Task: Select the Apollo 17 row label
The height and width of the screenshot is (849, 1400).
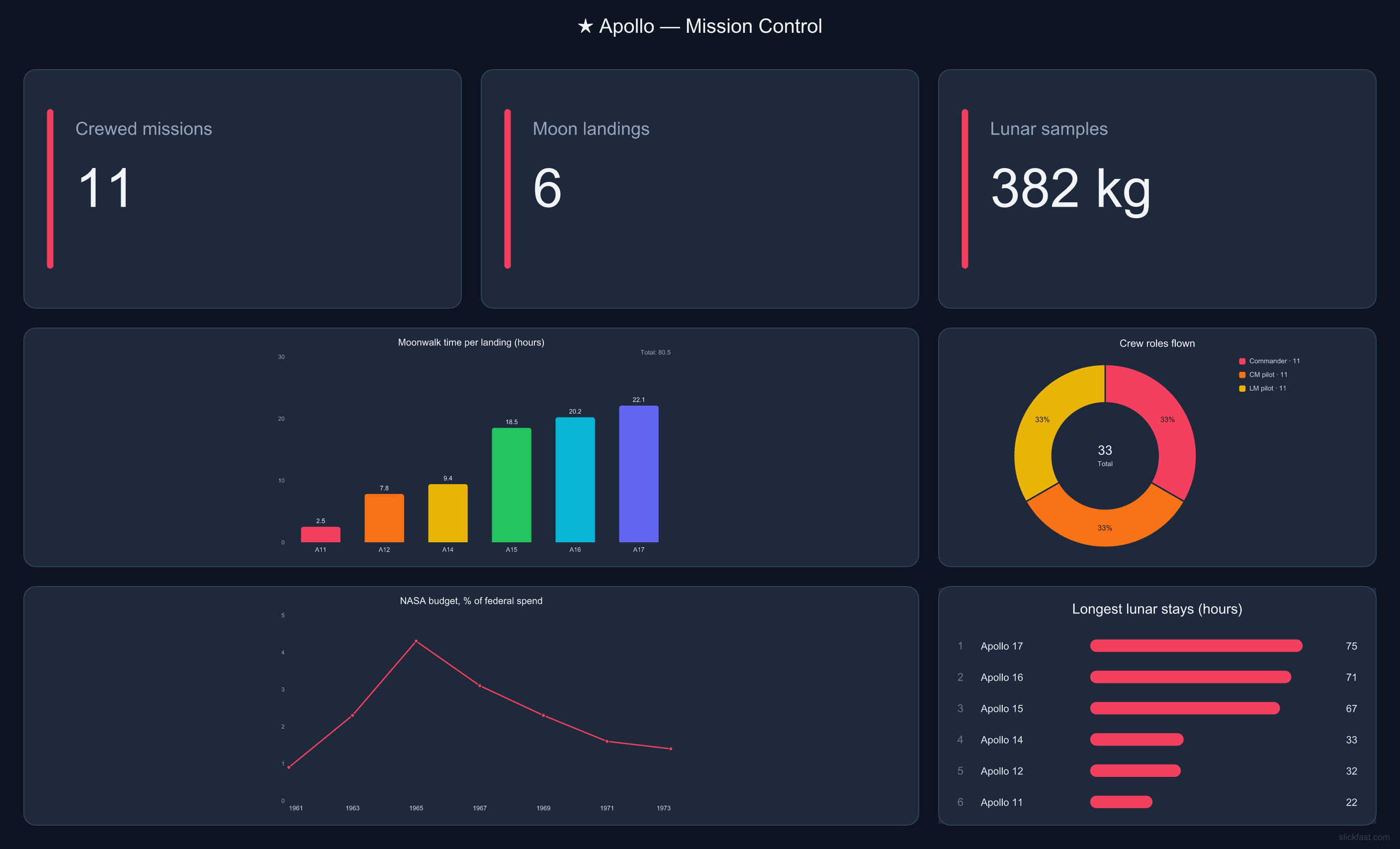Action: tap(1001, 646)
